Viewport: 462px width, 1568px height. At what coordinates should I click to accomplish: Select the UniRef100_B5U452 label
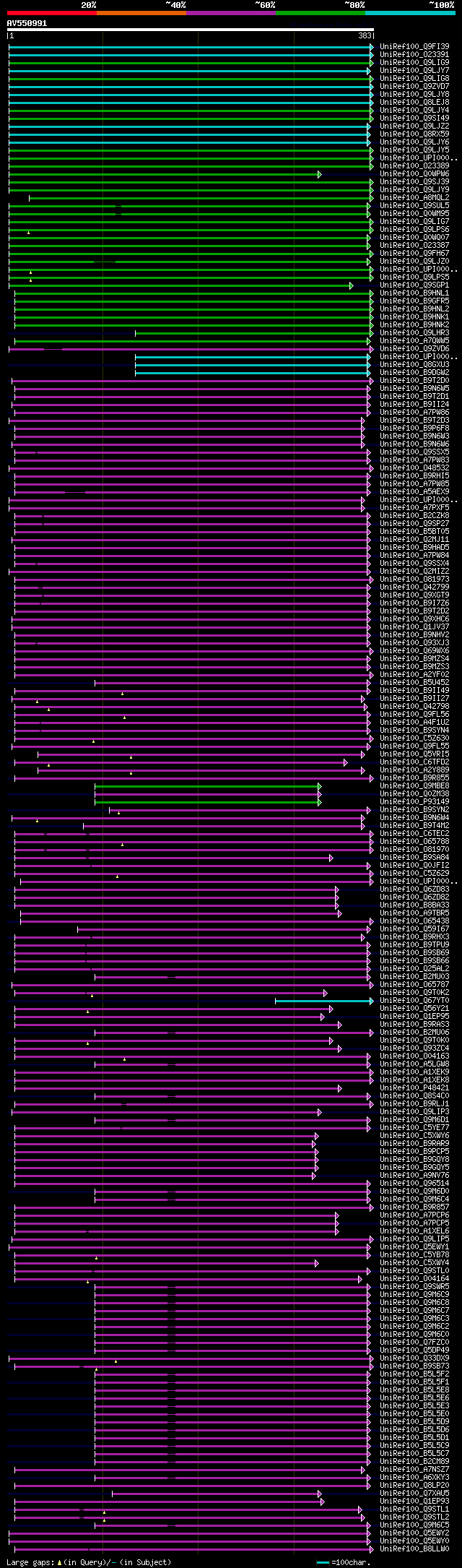pos(414,683)
